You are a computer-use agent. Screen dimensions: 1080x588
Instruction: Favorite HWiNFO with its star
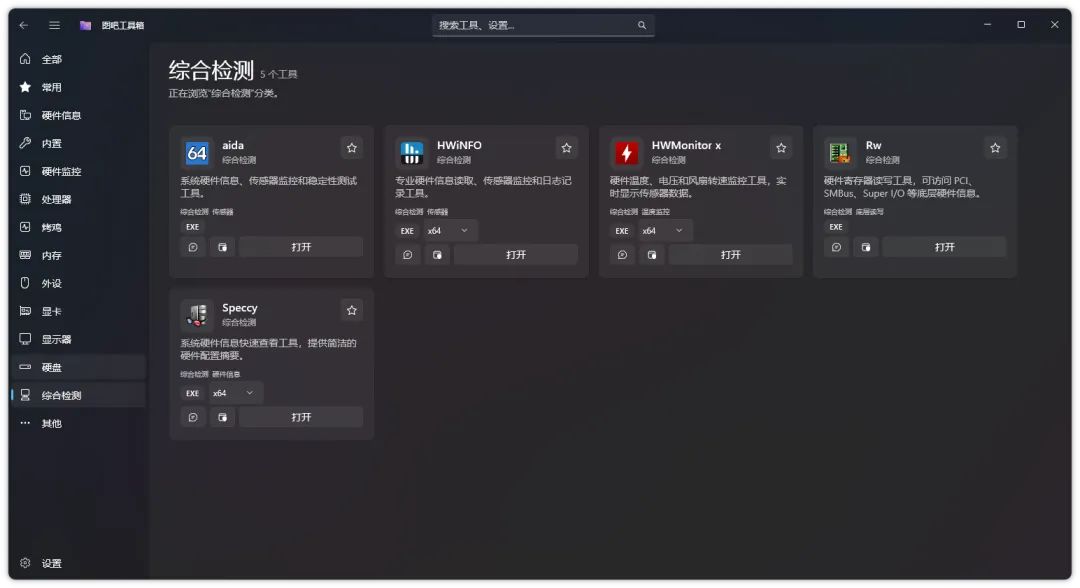pyautogui.click(x=566, y=148)
